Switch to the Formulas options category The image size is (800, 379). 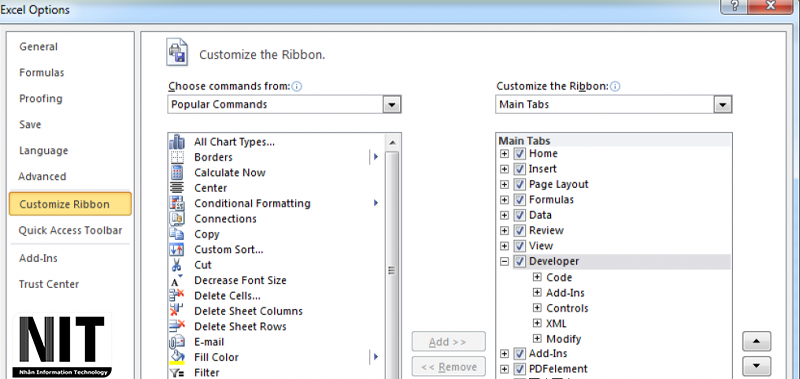[x=42, y=73]
